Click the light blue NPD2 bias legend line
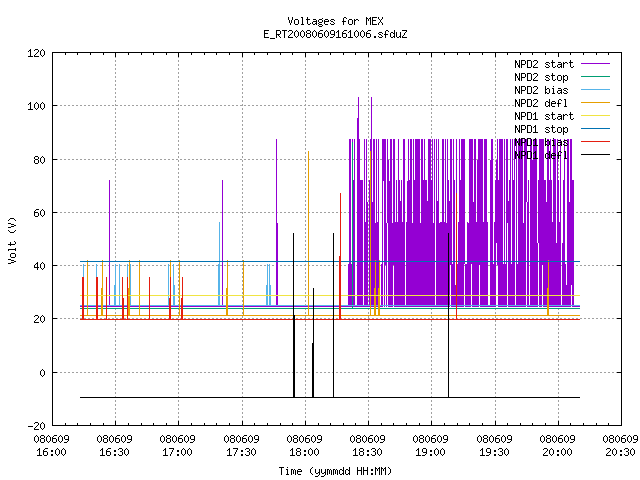This screenshot has width=640, height=480. click(x=595, y=89)
